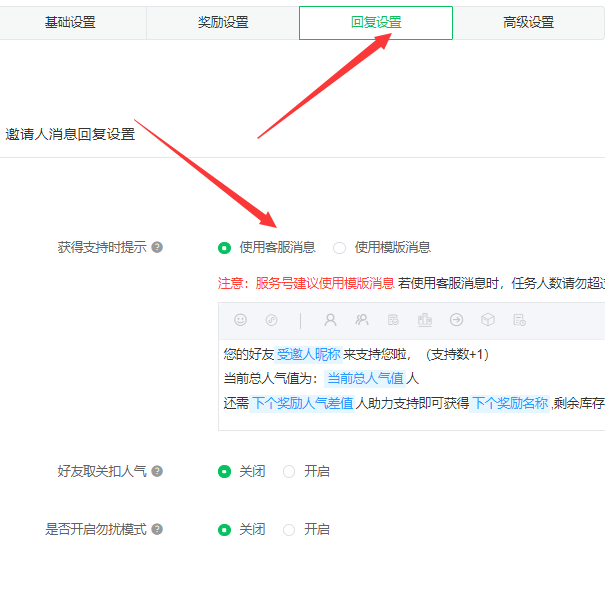This screenshot has width=605, height=597.
Task: Click the cube box toolbar icon
Action: click(x=488, y=320)
